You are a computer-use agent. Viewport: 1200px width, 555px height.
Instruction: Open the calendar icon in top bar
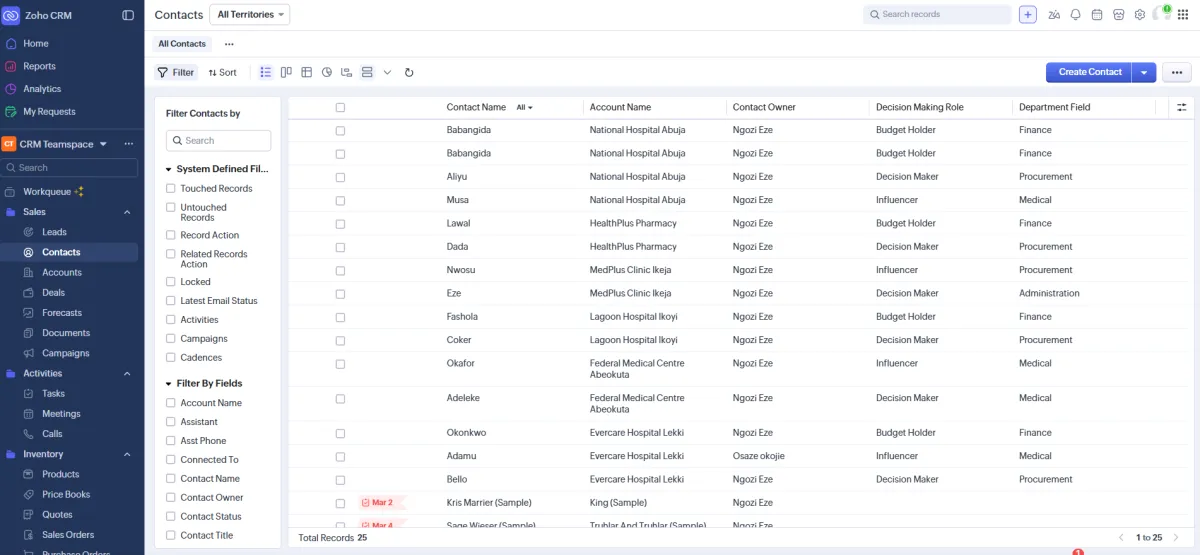coord(1097,15)
